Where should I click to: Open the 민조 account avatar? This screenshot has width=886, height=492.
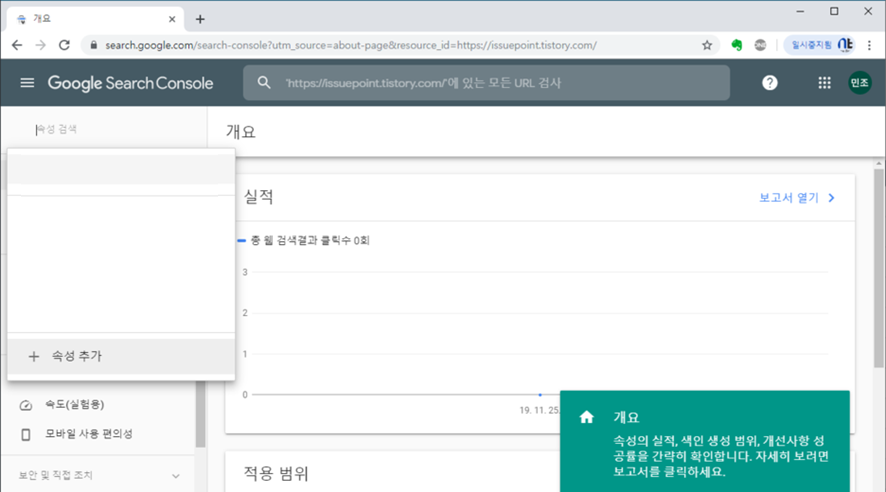[x=859, y=83]
